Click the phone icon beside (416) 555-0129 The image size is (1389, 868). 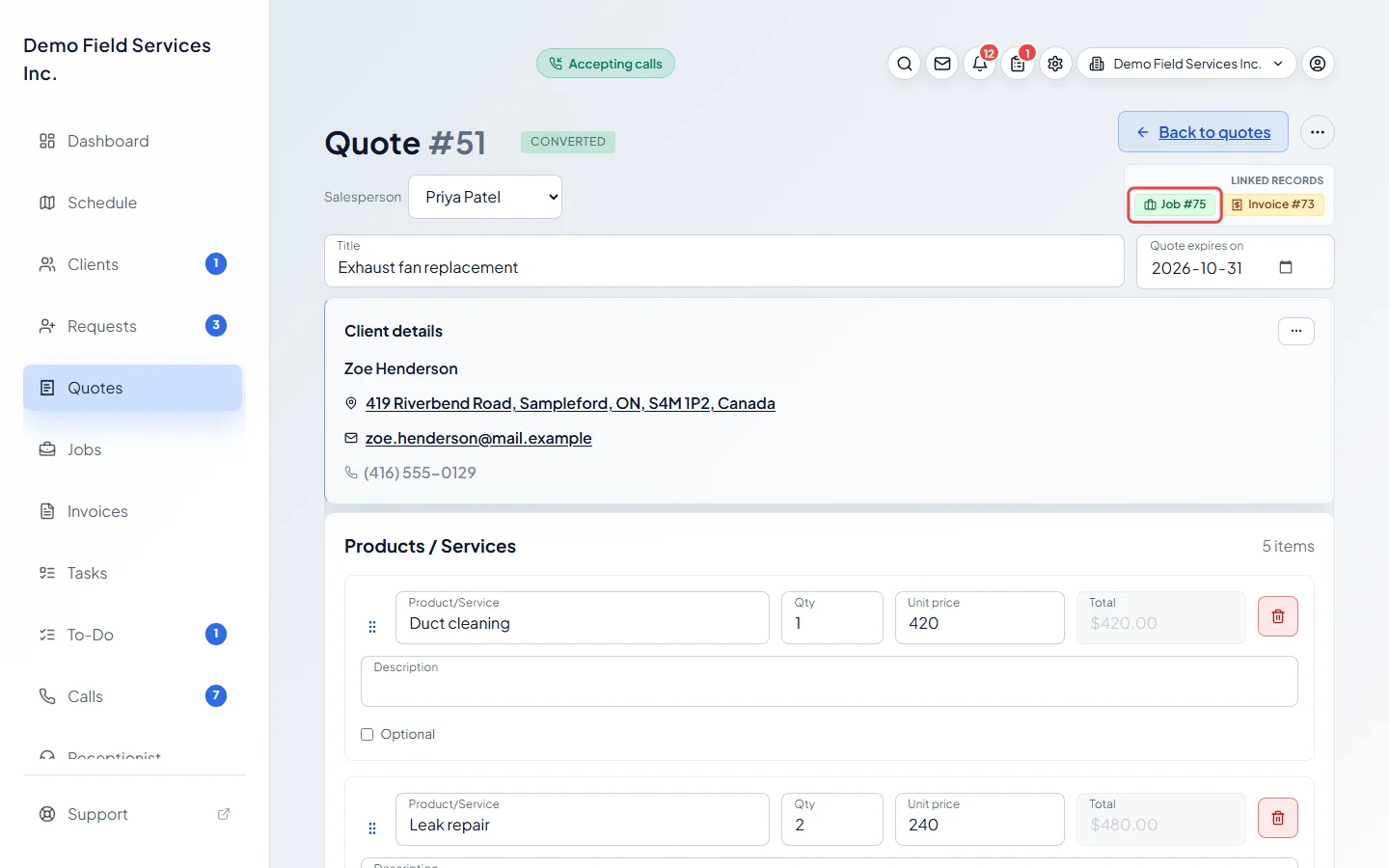point(351,473)
